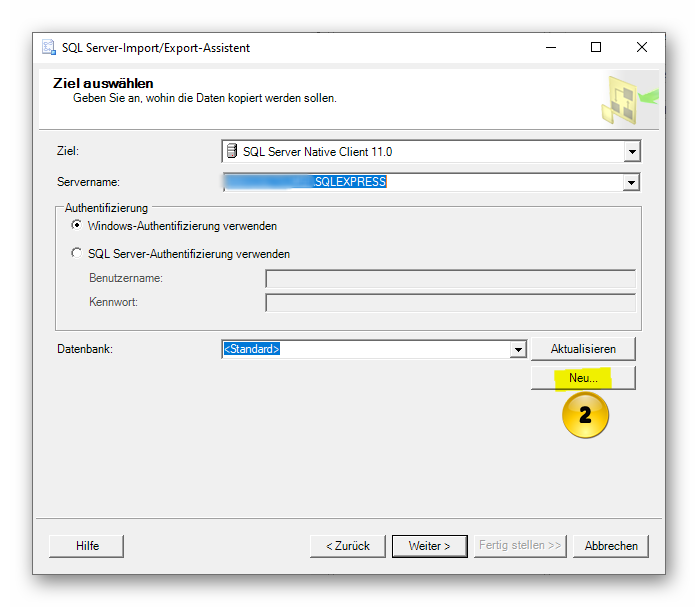698x607 pixels.
Task: Click the database icon in the Ziel field
Action: coord(232,152)
